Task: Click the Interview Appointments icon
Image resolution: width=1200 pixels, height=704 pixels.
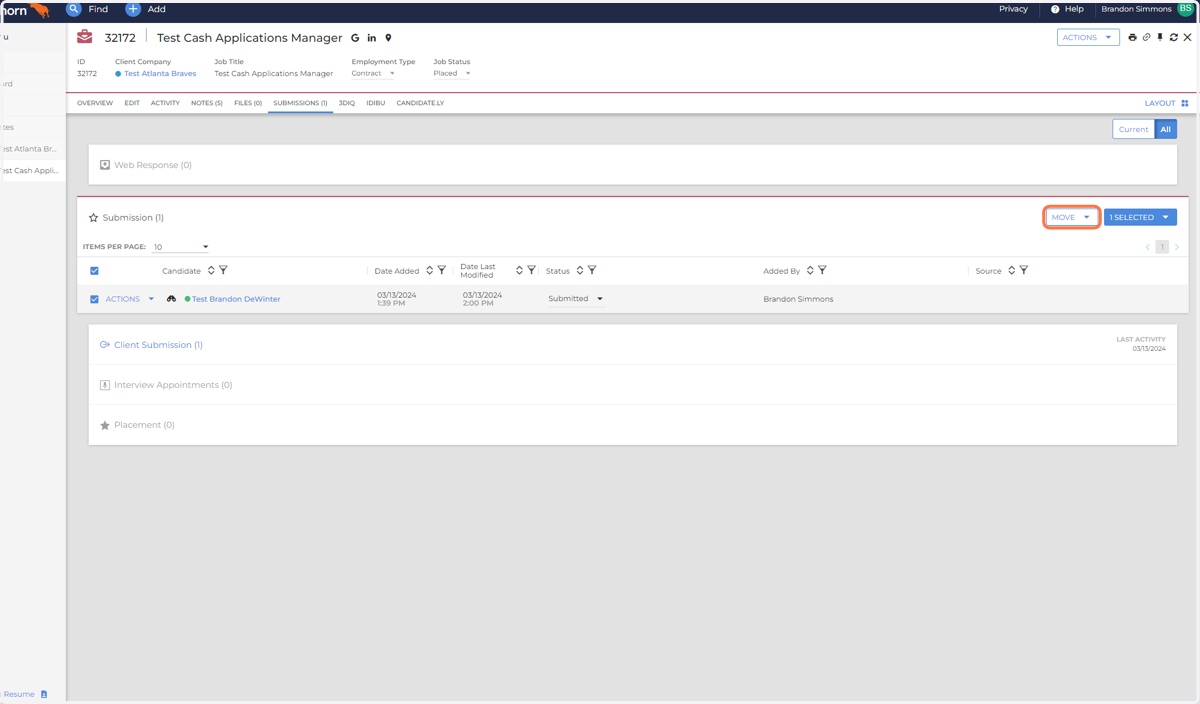Action: 105,385
